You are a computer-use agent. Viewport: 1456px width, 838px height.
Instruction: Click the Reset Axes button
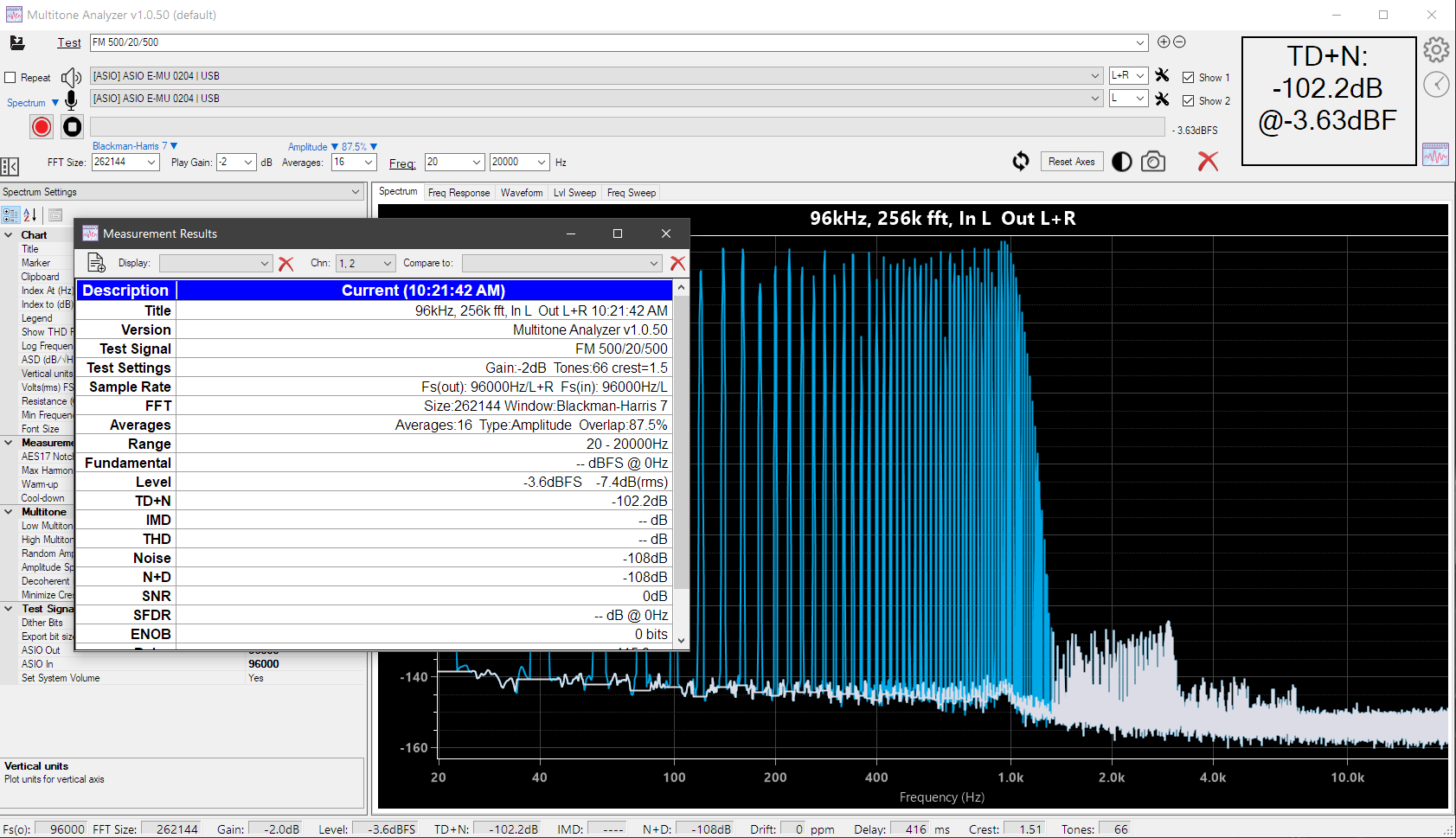[x=1072, y=162]
